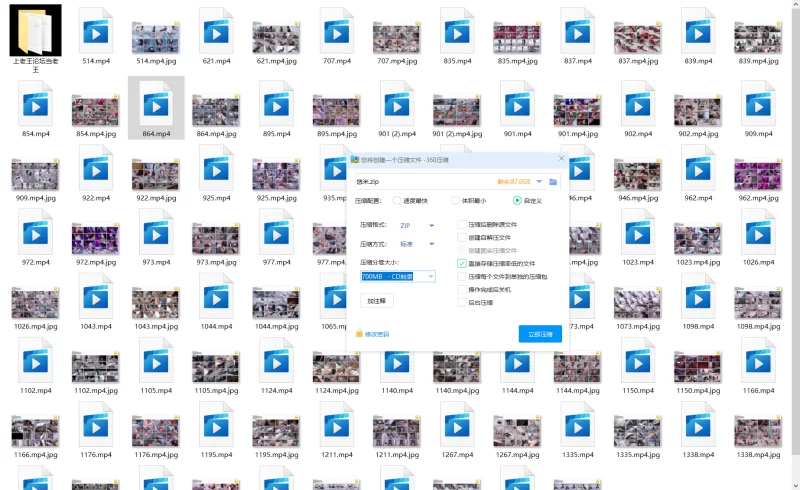Select the 835.mp4 video file icon

(x=457, y=32)
